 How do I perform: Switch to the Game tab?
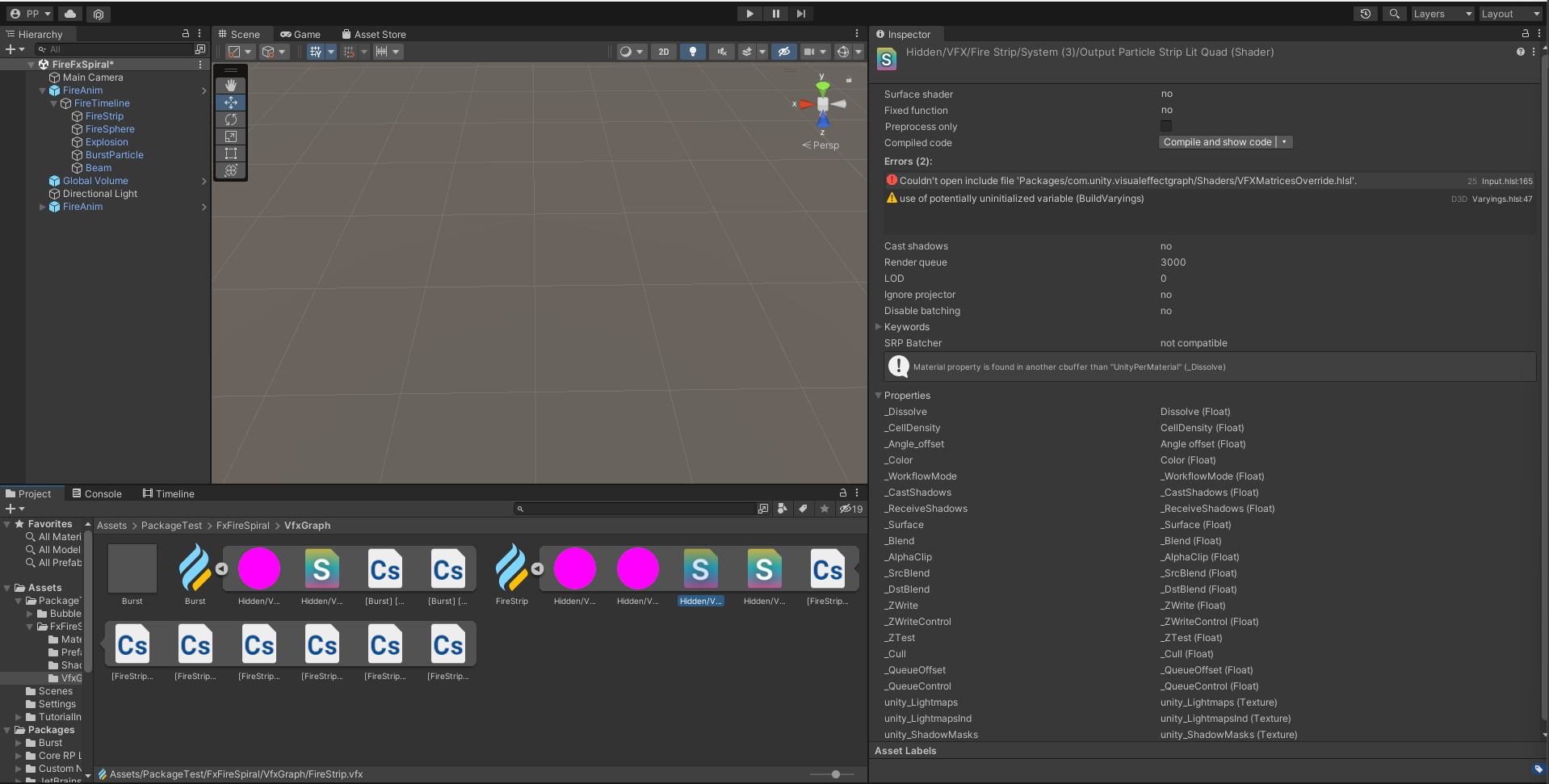tap(300, 34)
